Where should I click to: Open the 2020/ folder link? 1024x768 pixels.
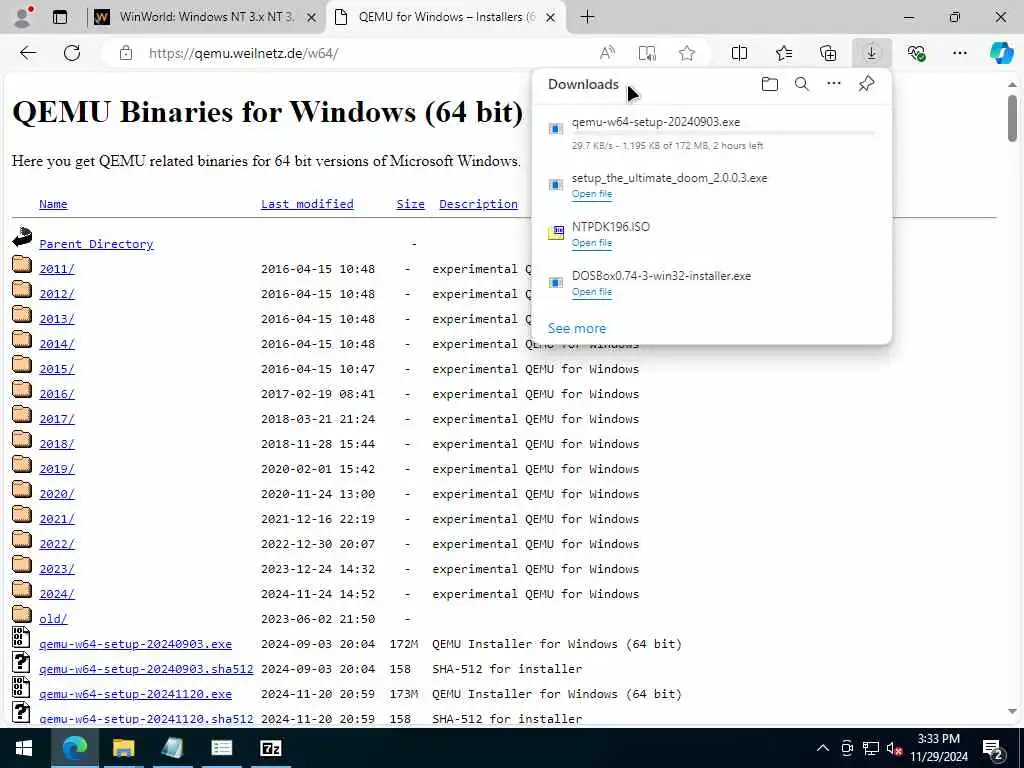(x=57, y=494)
